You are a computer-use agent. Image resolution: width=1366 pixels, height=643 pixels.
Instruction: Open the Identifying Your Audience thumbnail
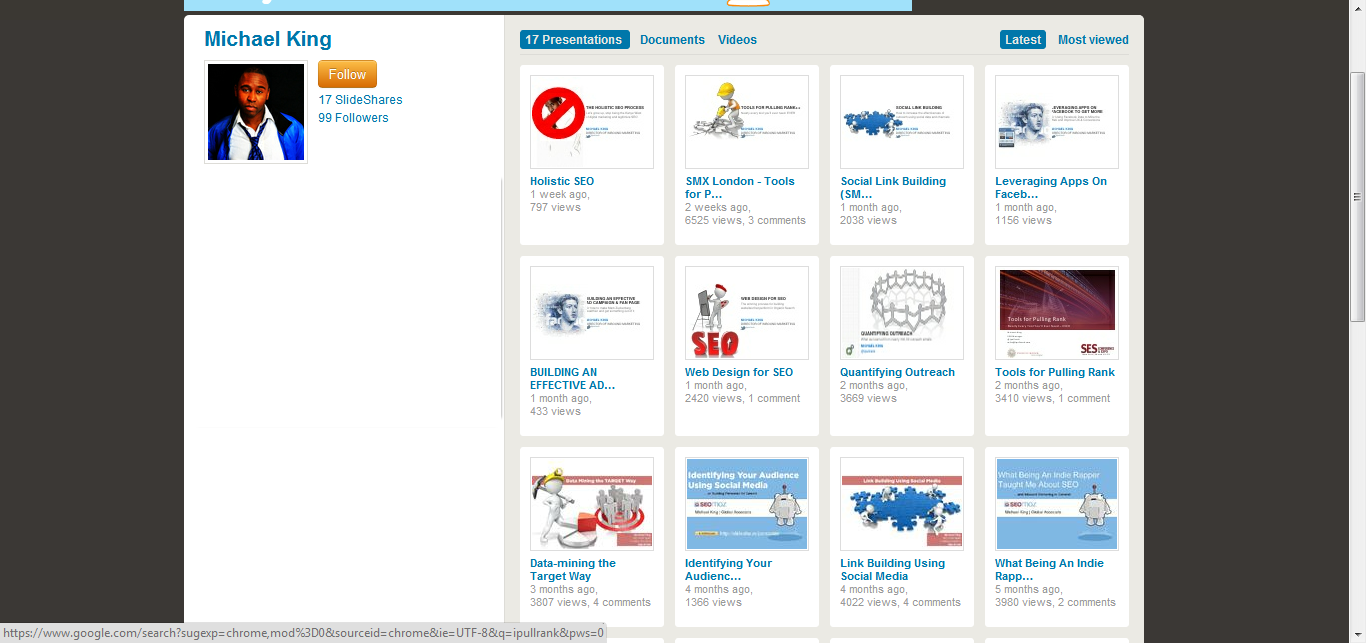click(x=747, y=504)
